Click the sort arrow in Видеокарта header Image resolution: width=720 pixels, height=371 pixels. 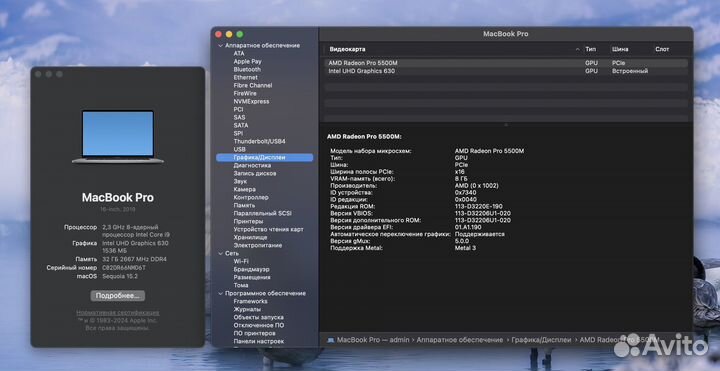(577, 49)
